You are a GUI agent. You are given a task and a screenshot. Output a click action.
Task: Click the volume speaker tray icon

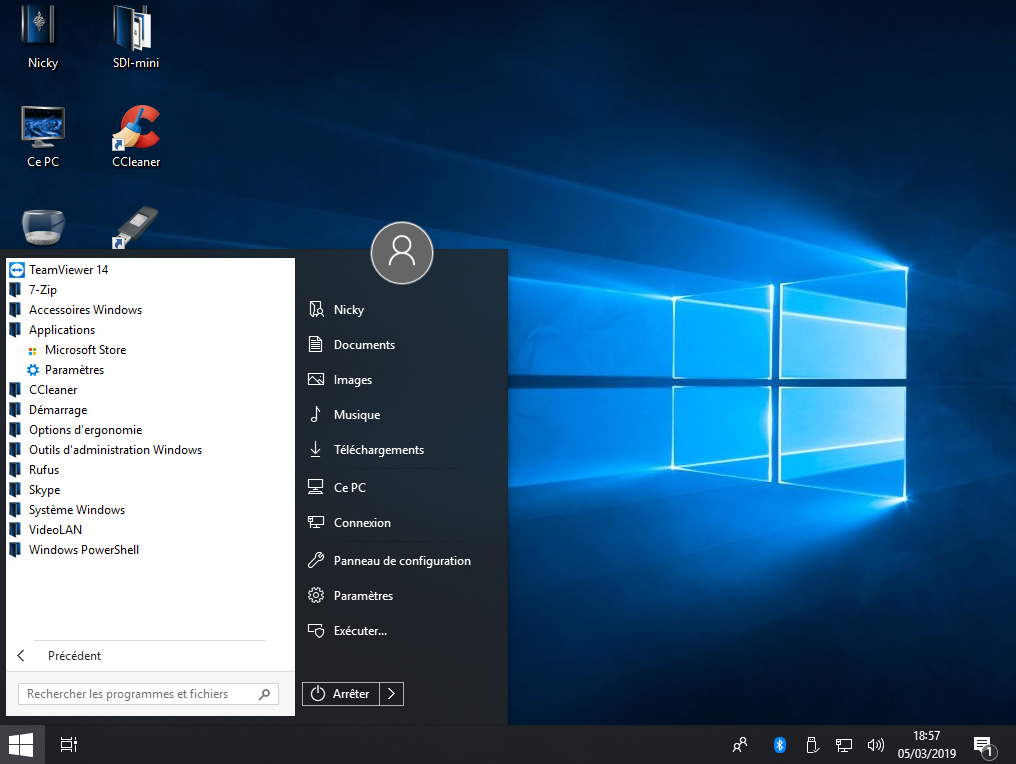(x=875, y=745)
